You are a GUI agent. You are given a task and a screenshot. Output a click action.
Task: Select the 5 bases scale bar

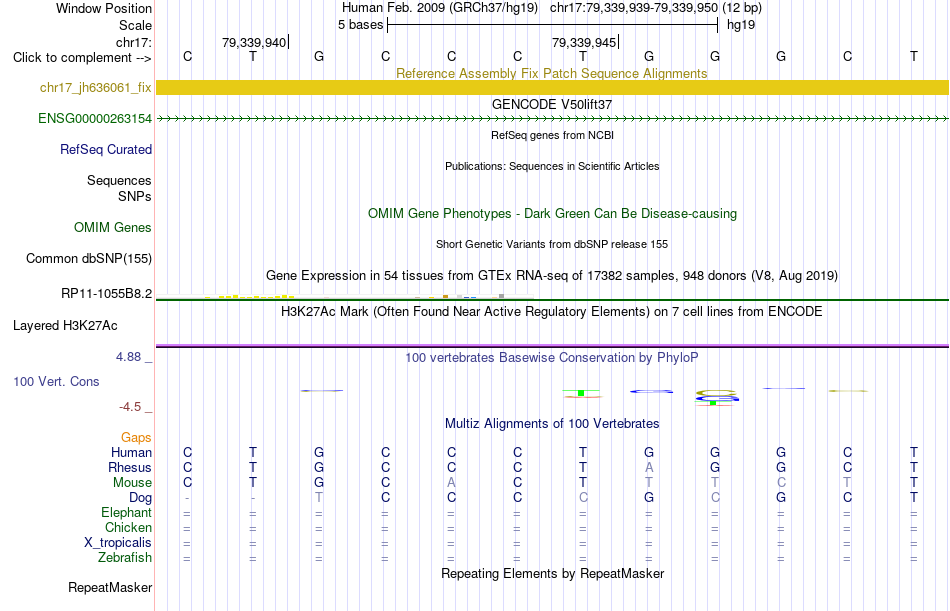coord(552,25)
